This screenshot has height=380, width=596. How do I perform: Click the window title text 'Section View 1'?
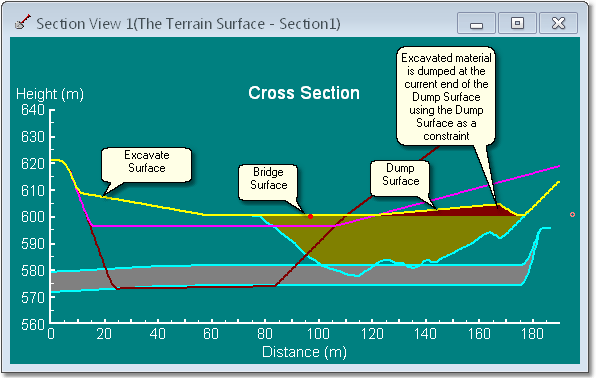(84, 24)
